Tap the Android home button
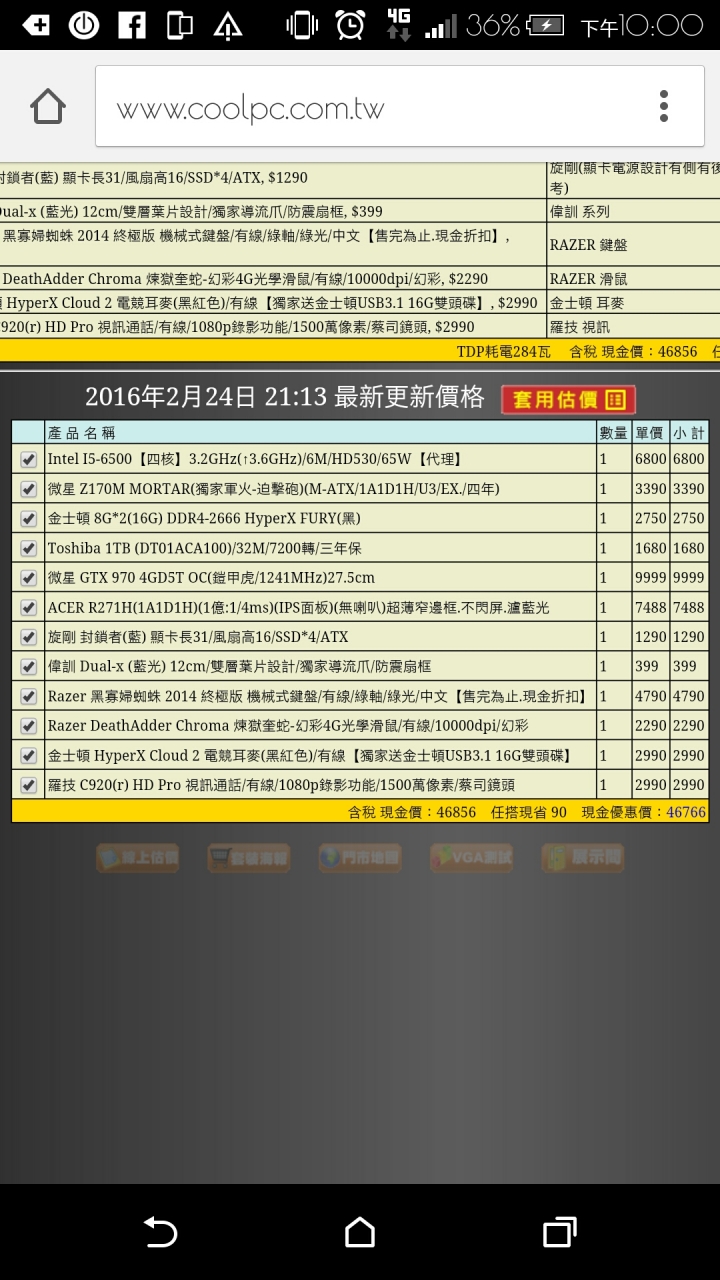Screen dimensions: 720x1280 tap(360, 1232)
